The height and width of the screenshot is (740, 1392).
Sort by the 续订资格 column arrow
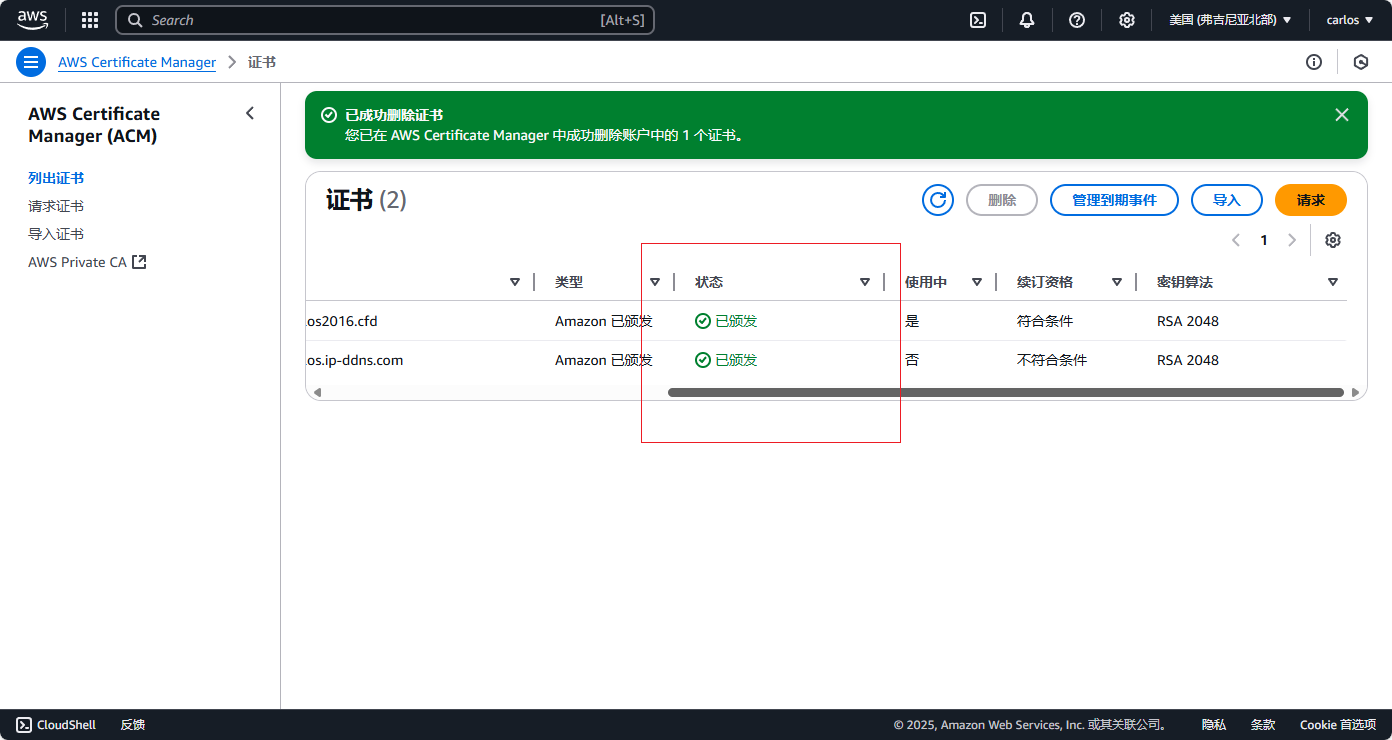point(1117,282)
